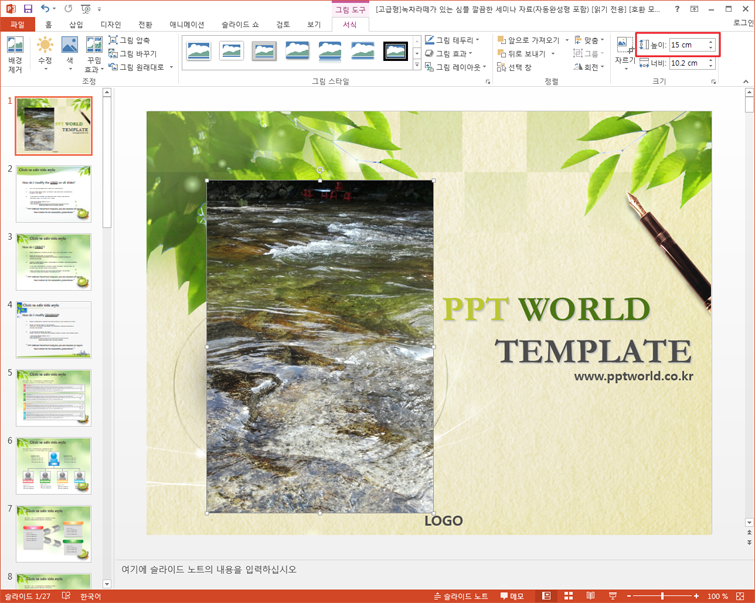Viewport: 755px width, 603px height.
Task: Switch to Review (검토) tab
Action: click(x=283, y=25)
